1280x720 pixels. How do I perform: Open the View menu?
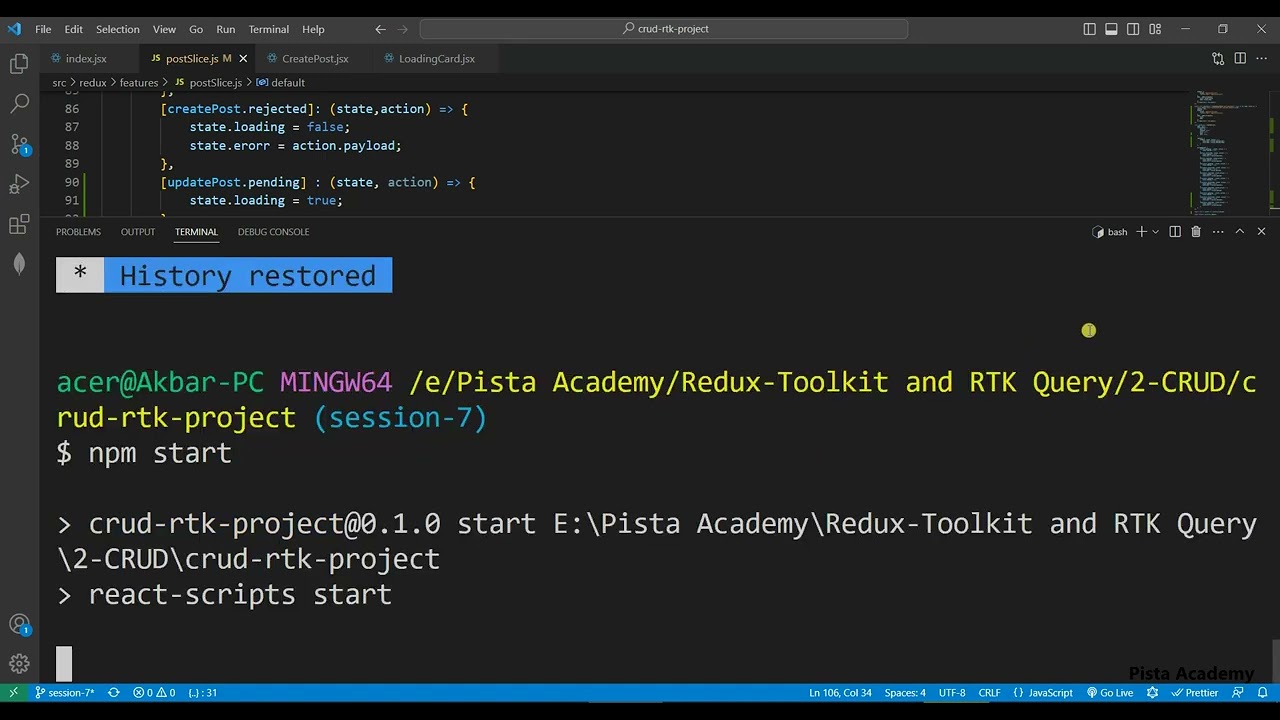coord(164,29)
